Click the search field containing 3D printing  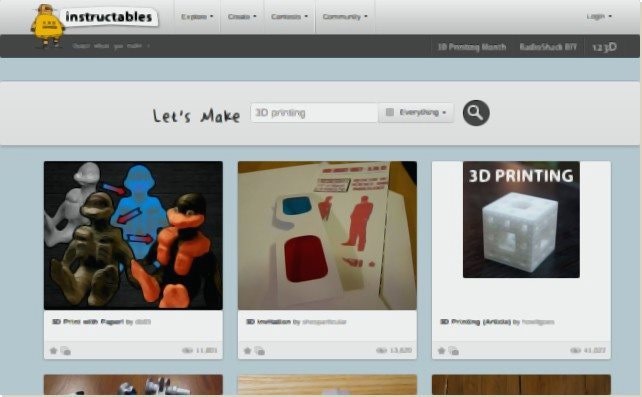(x=314, y=113)
